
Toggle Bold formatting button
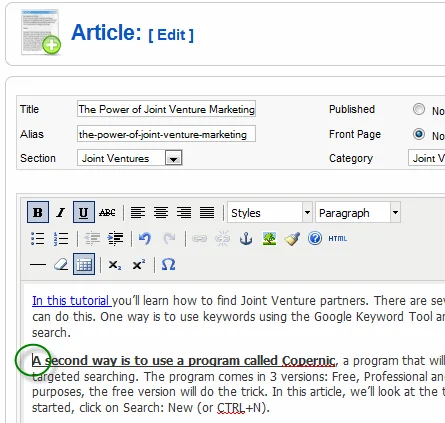[38, 212]
